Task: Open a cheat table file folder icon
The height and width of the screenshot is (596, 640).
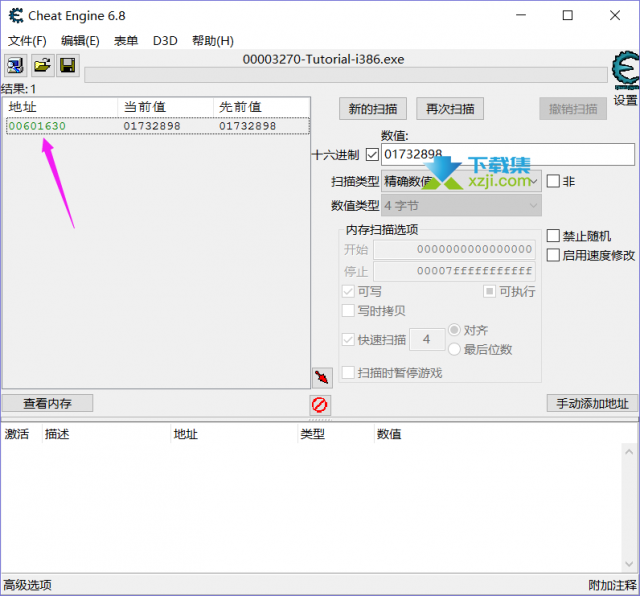Action: coord(42,65)
